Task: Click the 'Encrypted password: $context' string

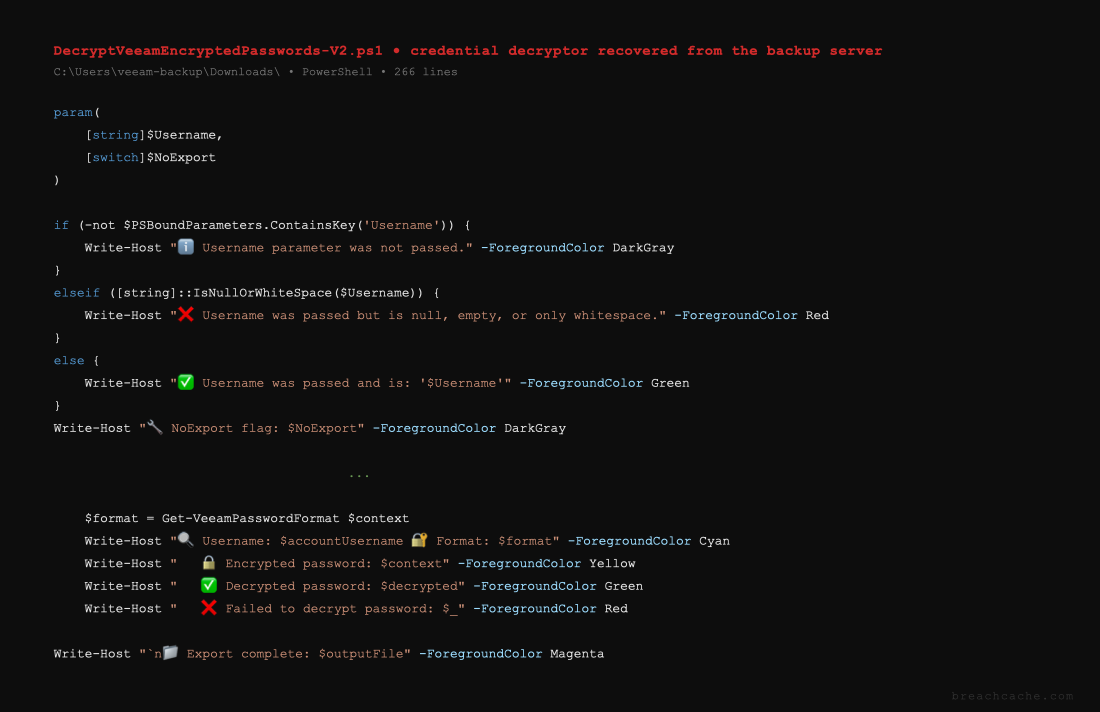Action: (333, 563)
